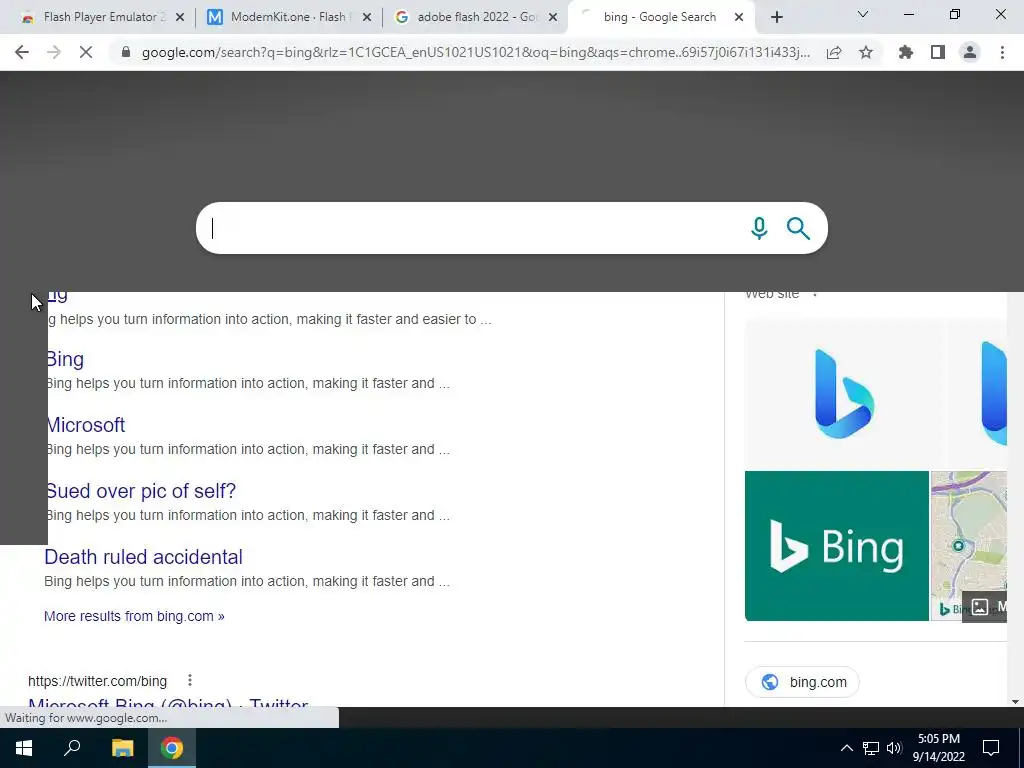Open the Microsoft Bing Twitter result title

click(x=168, y=702)
